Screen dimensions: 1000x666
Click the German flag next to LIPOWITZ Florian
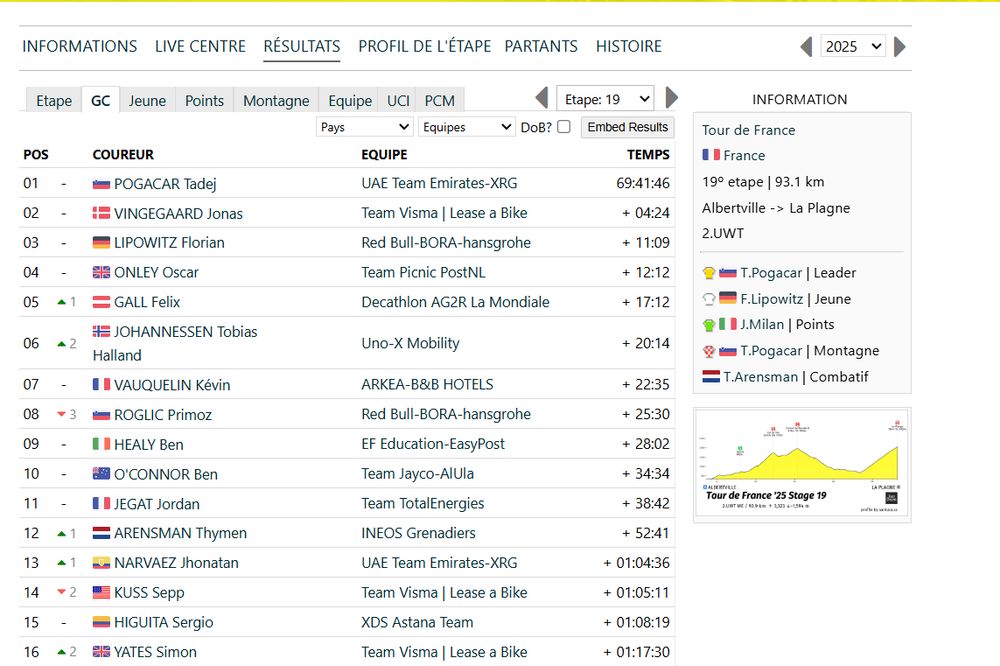click(101, 242)
